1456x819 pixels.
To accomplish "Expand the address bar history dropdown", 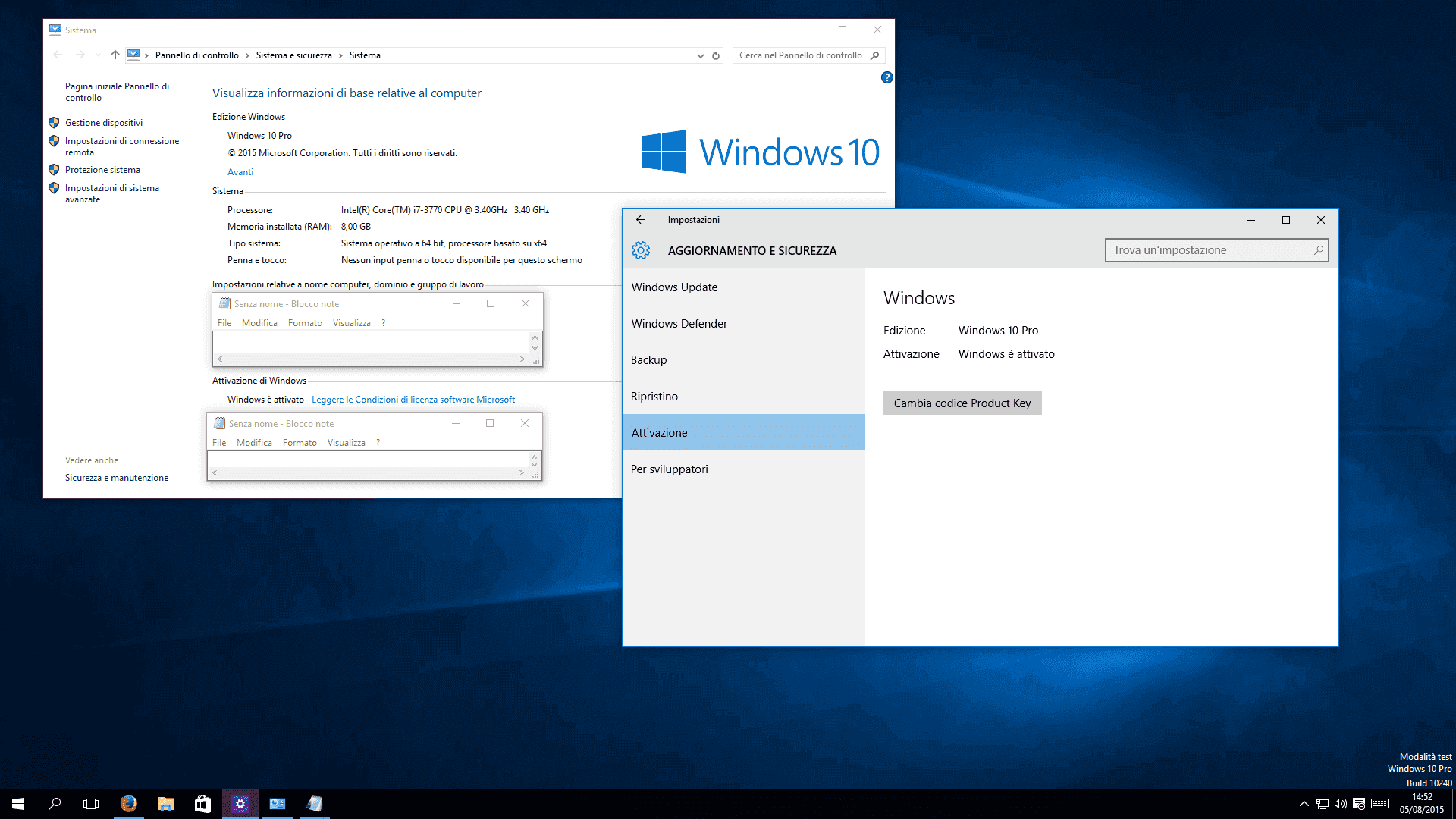I will pos(700,55).
